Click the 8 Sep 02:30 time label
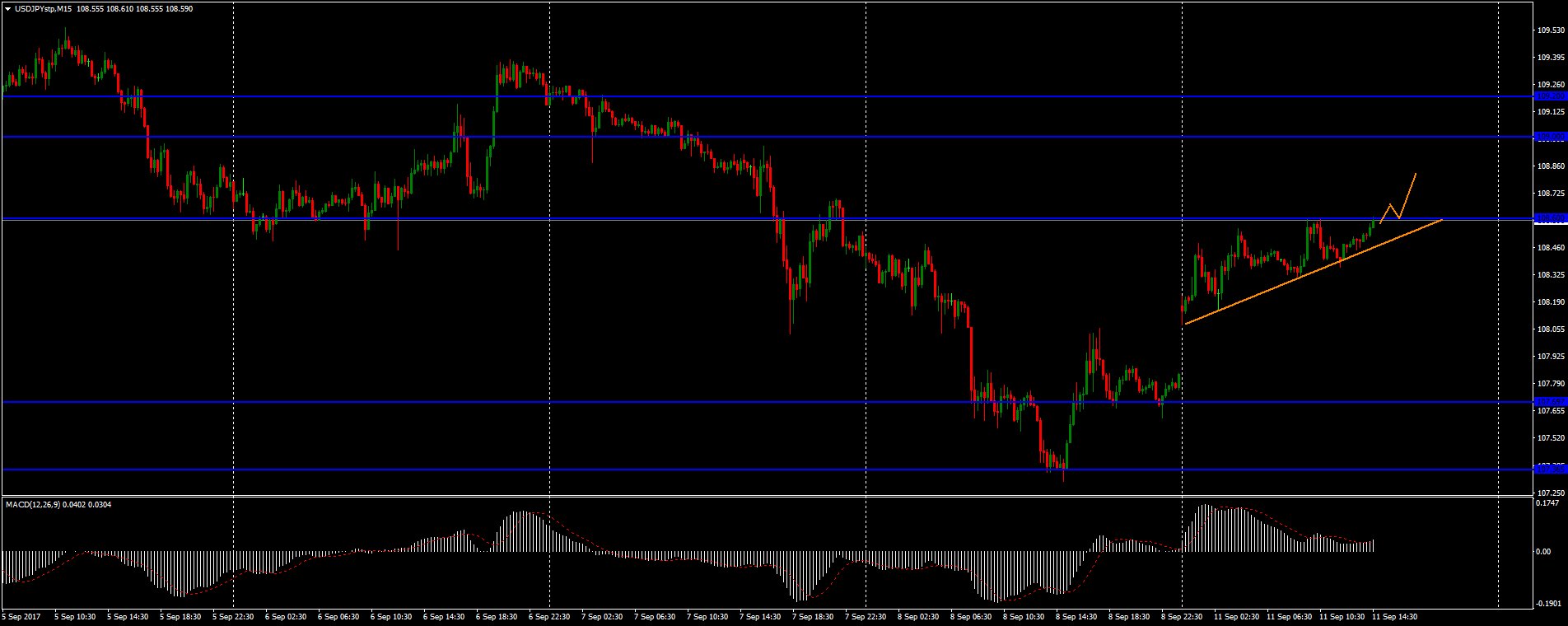Screen dimensions: 1568x626 pos(918,616)
